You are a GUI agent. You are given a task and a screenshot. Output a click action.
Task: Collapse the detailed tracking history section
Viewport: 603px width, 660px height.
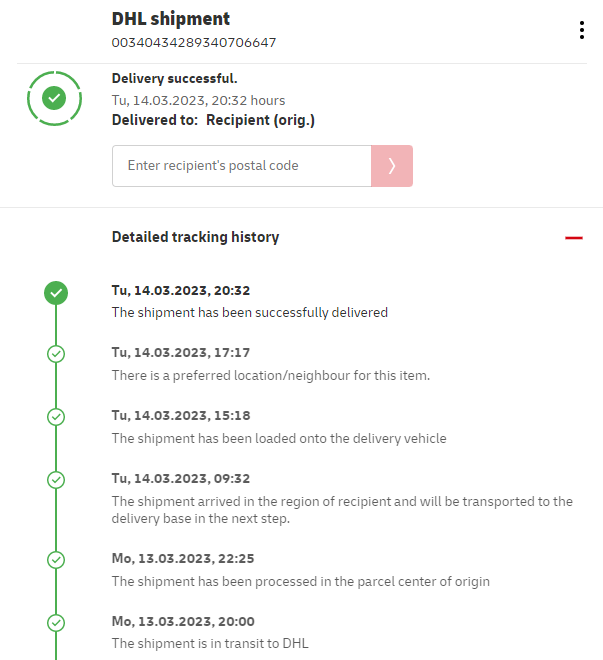coord(573,238)
